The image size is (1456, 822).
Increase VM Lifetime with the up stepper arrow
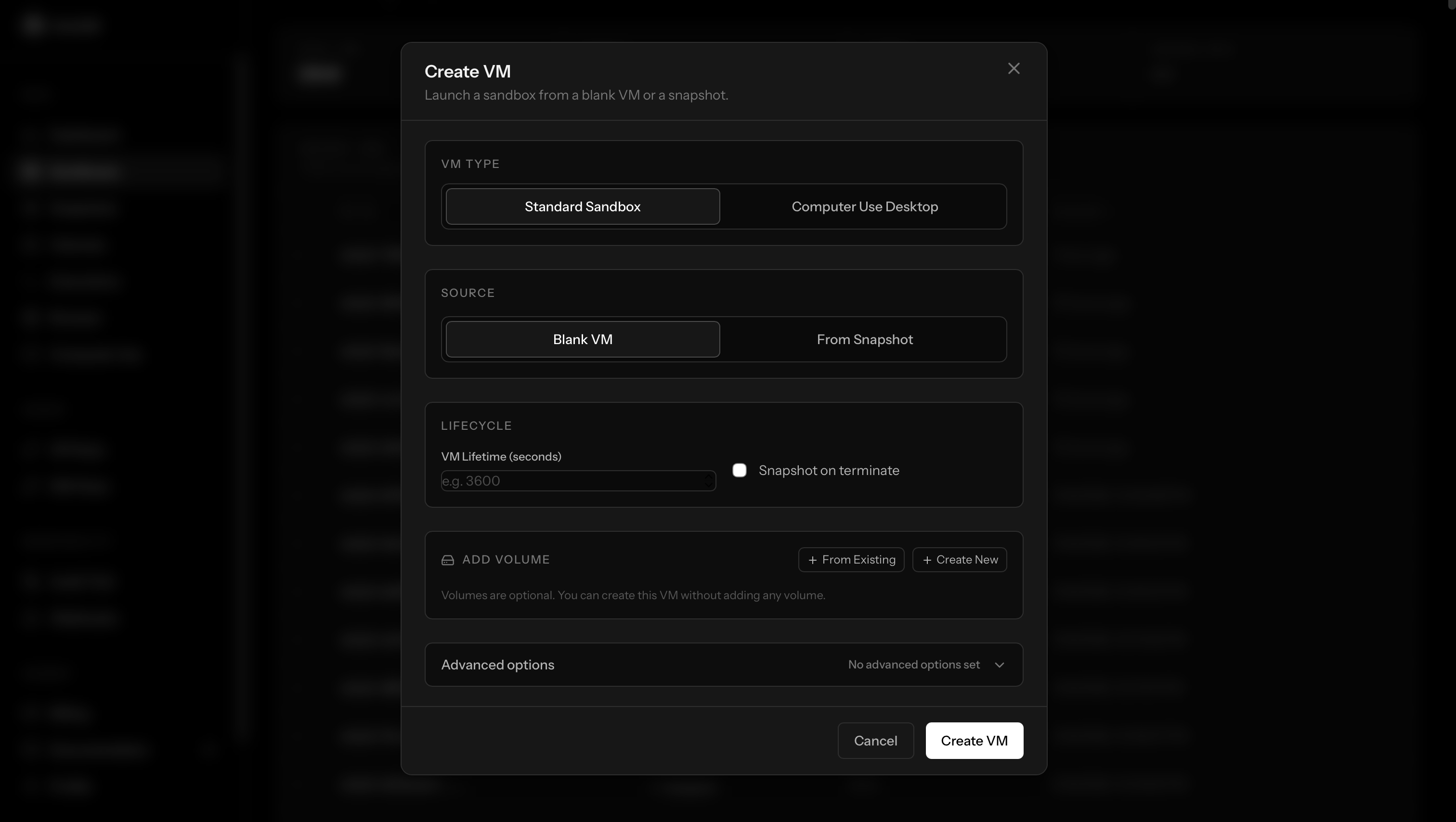(708, 477)
